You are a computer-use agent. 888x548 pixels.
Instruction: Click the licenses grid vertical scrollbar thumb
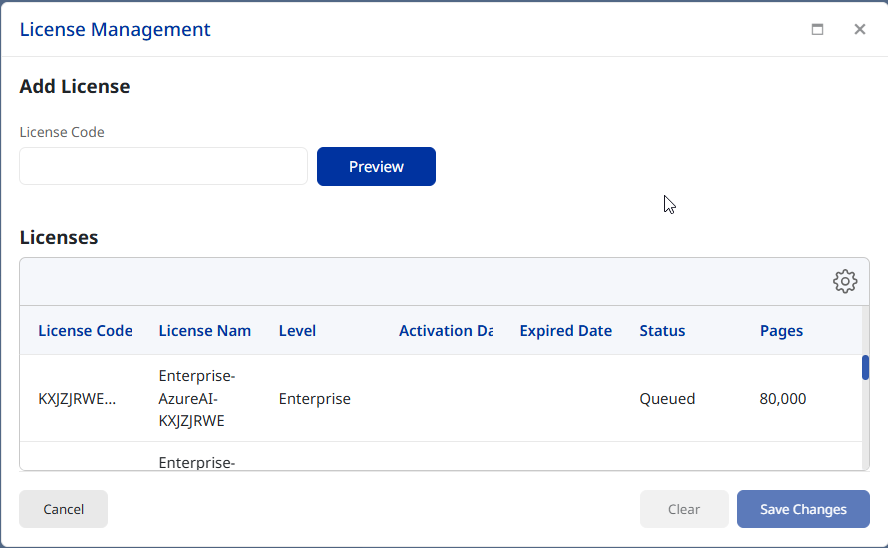point(865,368)
